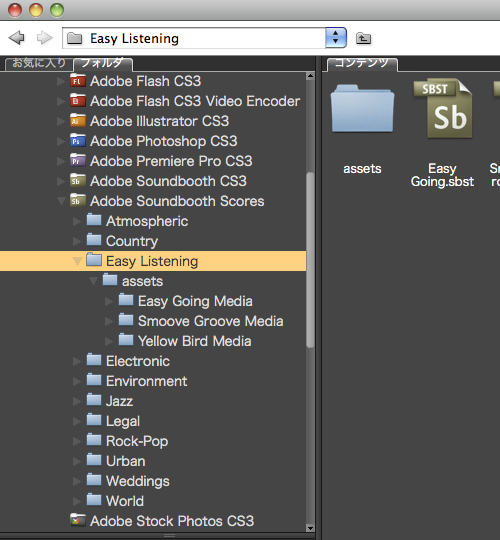Viewport: 500px width, 540px height.
Task: Expand the Smoove Groove Media folder
Action: coord(109,321)
